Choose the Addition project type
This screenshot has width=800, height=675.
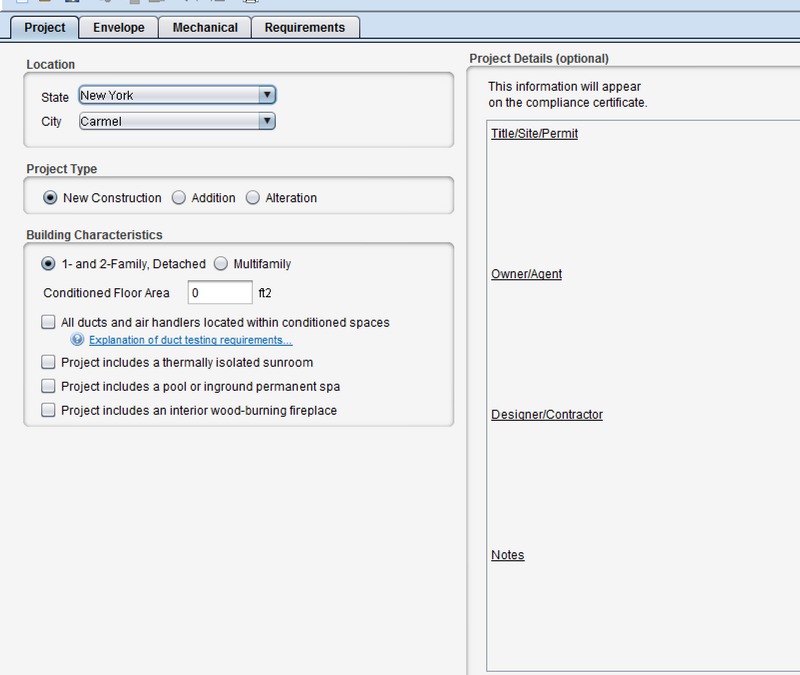point(179,198)
